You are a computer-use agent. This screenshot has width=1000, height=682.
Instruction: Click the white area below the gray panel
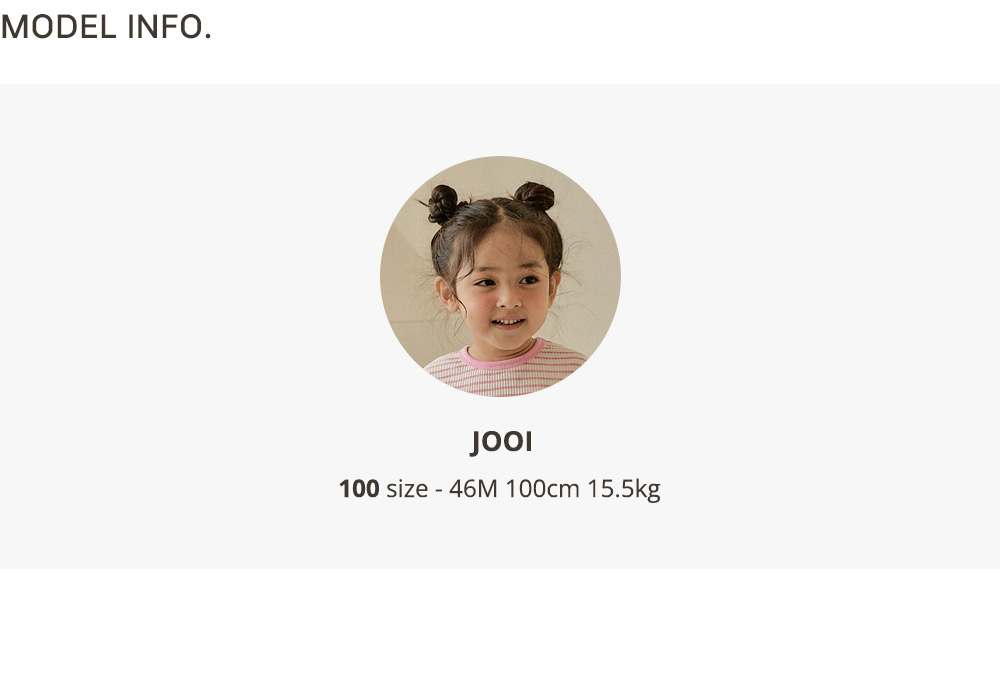500,625
